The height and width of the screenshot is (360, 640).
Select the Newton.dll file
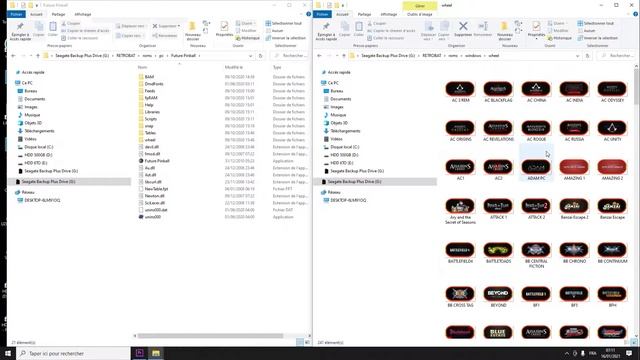[x=154, y=196]
